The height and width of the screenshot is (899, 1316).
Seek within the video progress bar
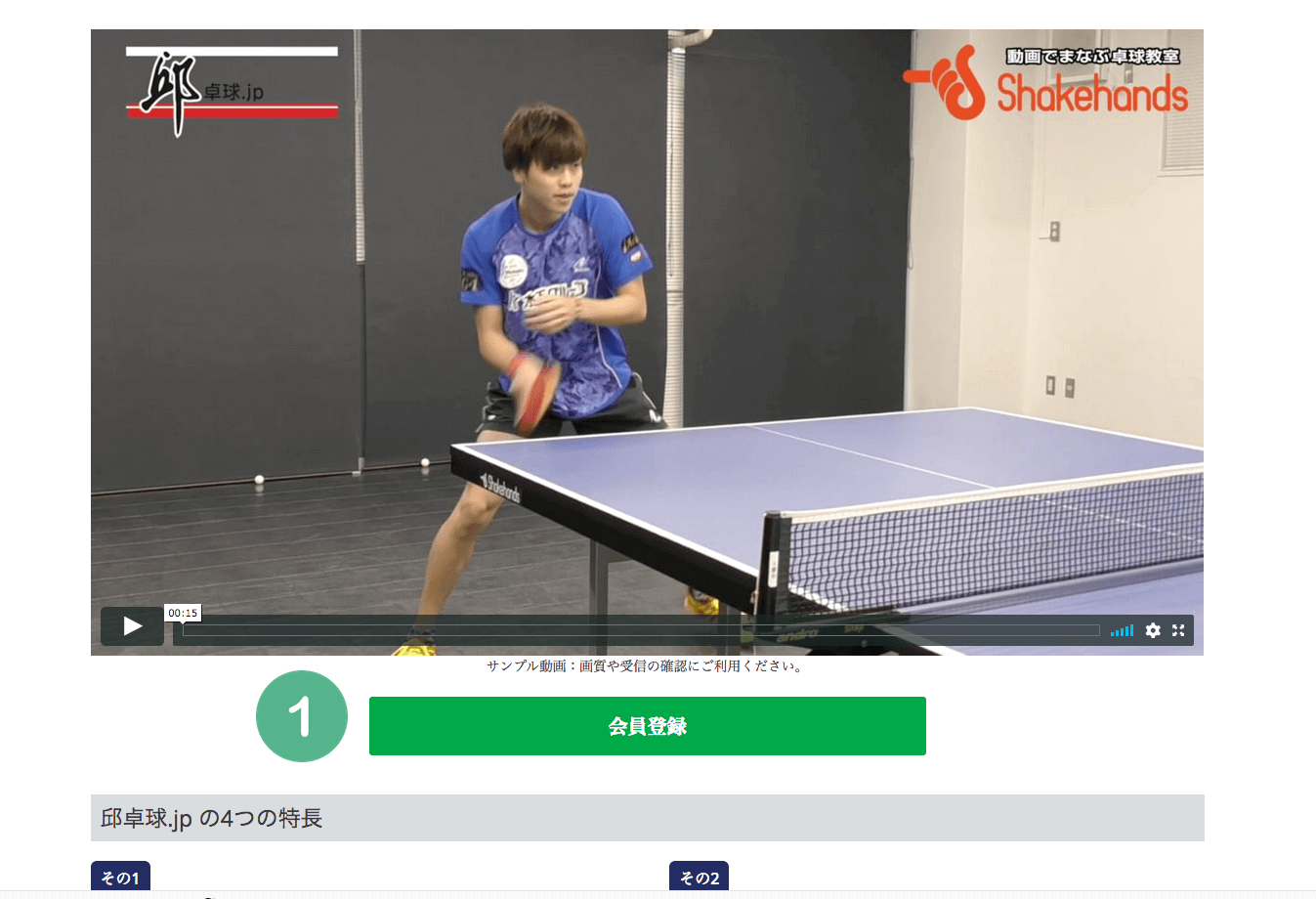click(x=641, y=630)
